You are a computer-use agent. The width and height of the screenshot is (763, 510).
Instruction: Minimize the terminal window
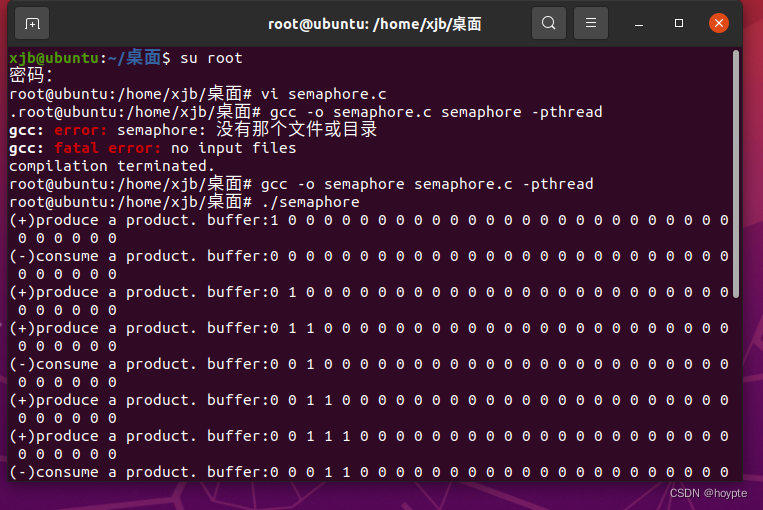(x=639, y=24)
